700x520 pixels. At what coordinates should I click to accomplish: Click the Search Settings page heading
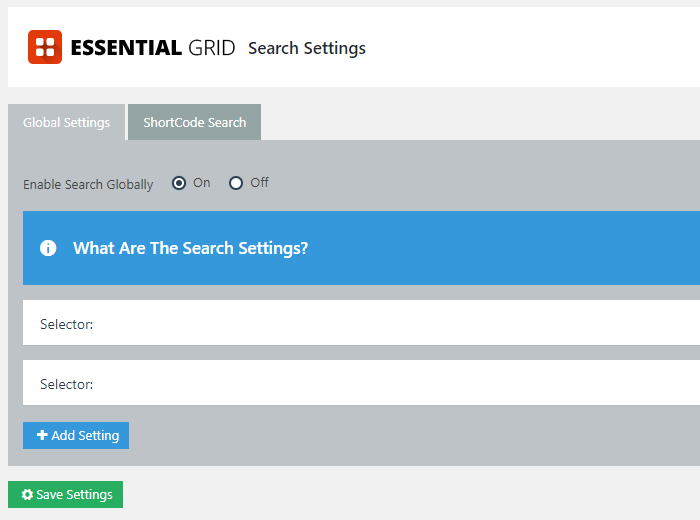(307, 48)
